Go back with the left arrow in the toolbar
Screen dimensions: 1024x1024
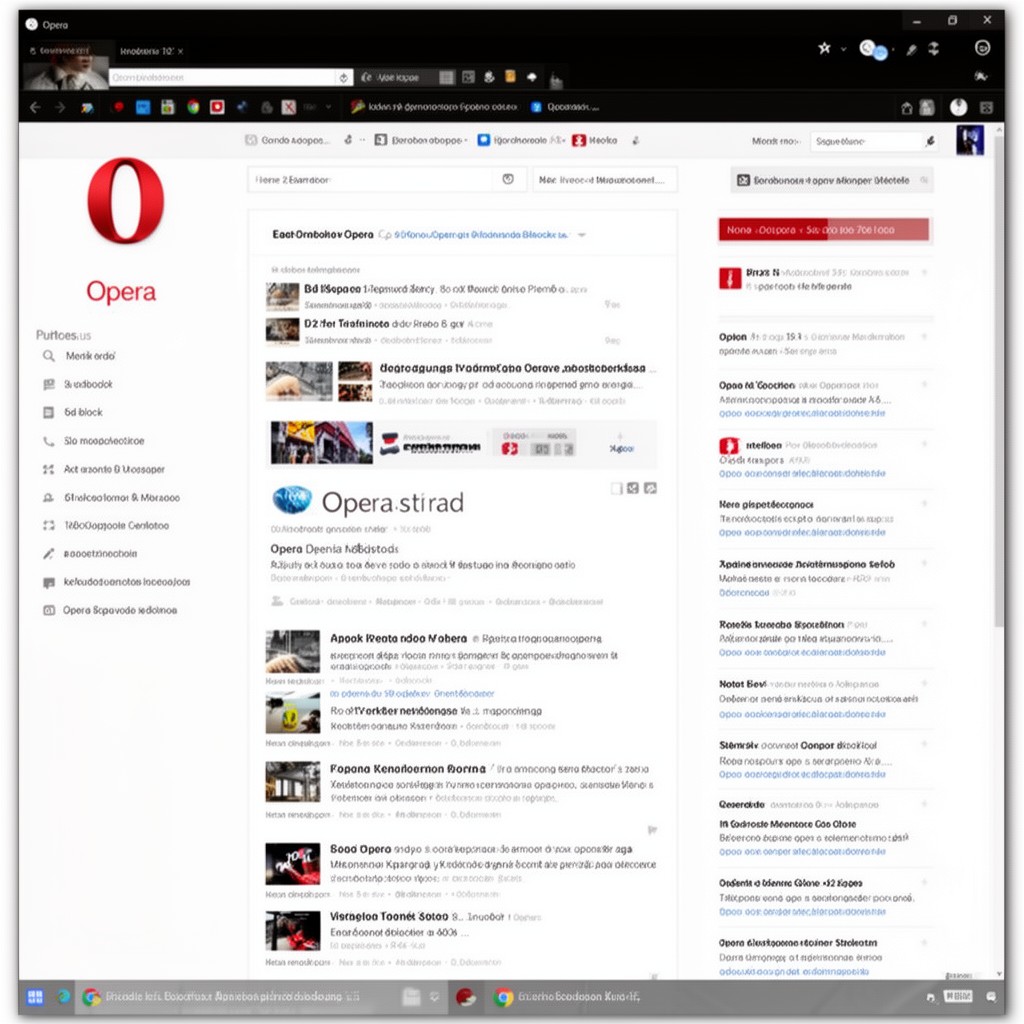point(35,107)
